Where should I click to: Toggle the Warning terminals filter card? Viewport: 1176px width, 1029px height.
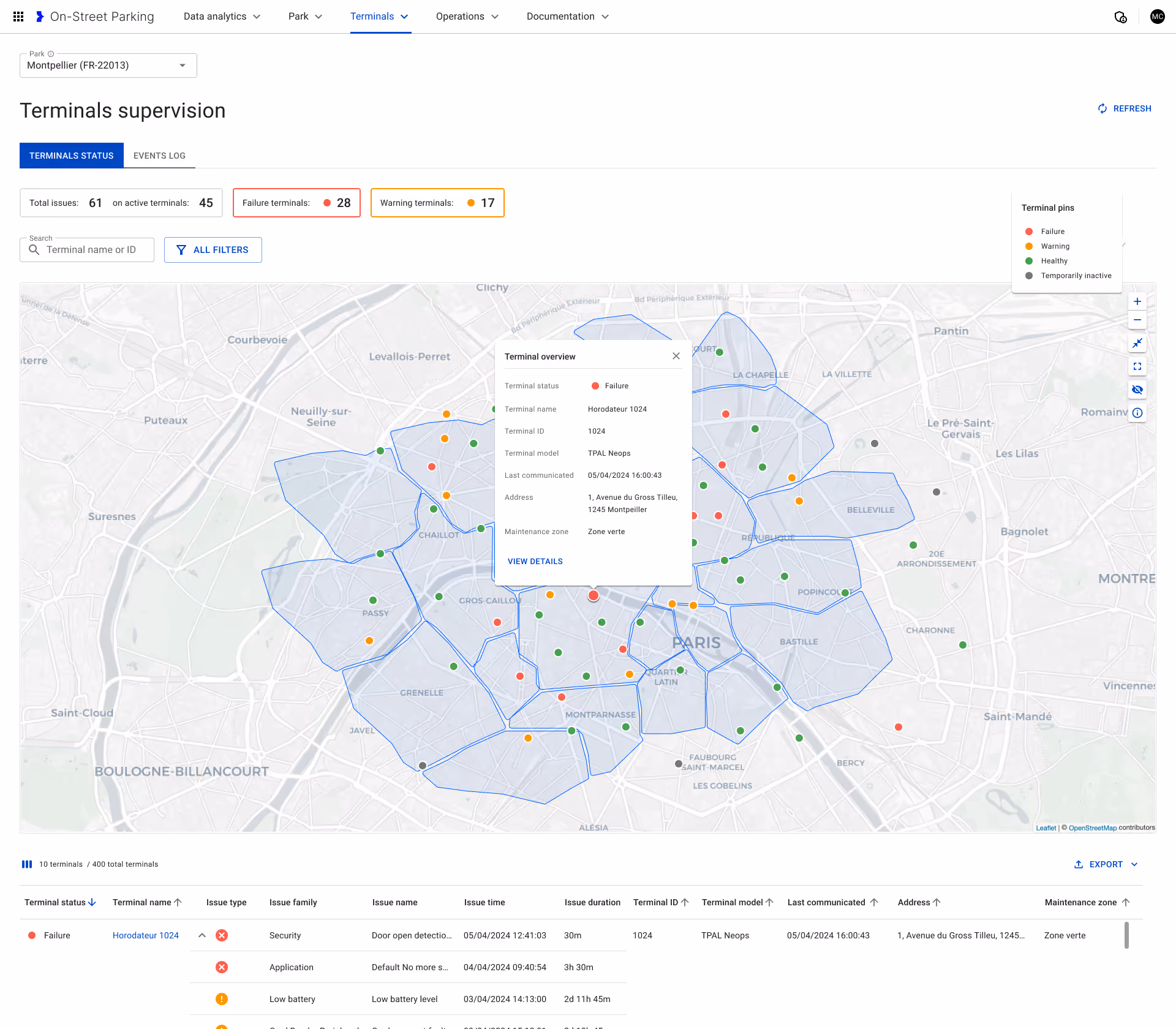click(x=437, y=203)
